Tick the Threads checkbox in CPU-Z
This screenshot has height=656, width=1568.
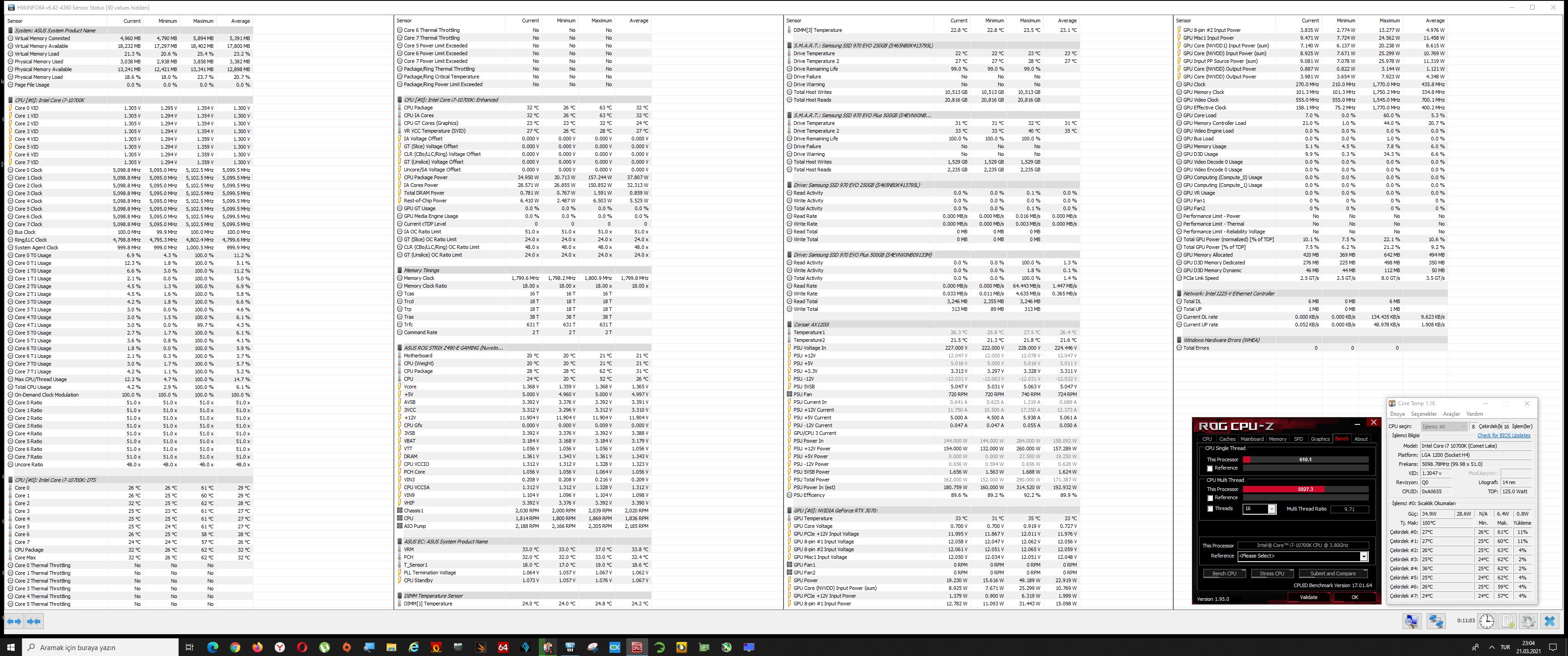[x=1209, y=509]
